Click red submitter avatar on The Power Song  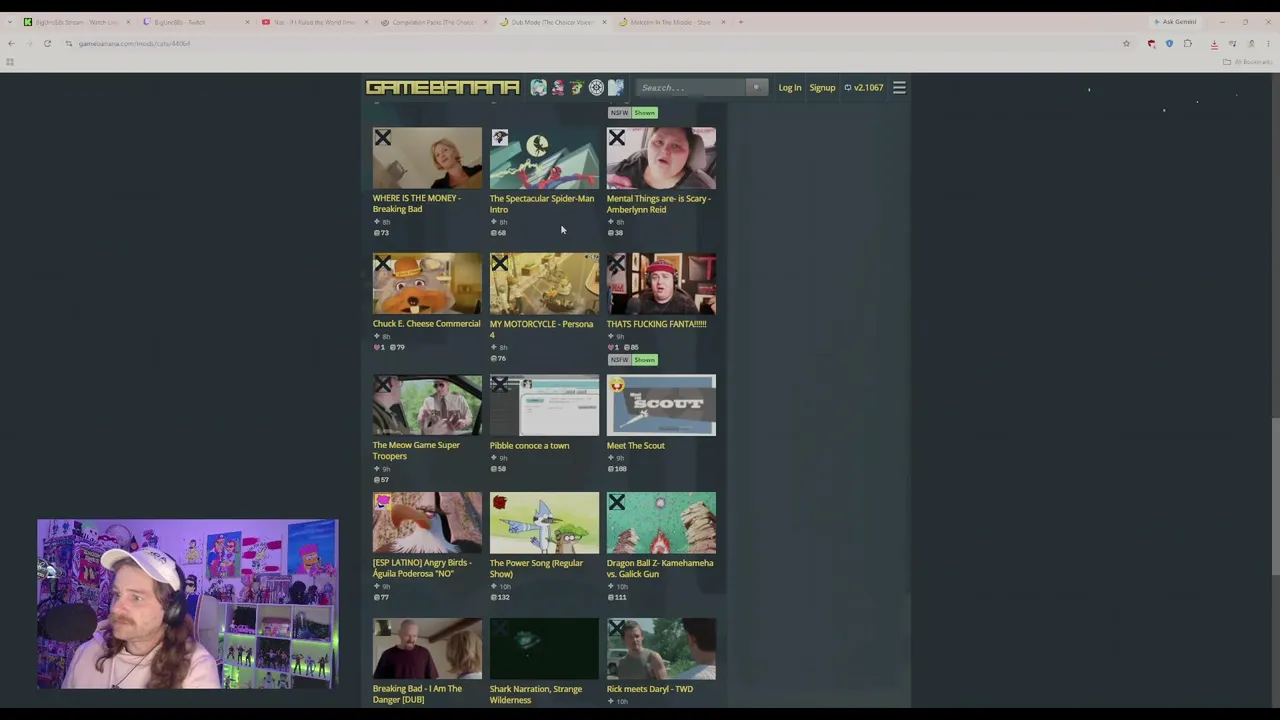(x=500, y=502)
